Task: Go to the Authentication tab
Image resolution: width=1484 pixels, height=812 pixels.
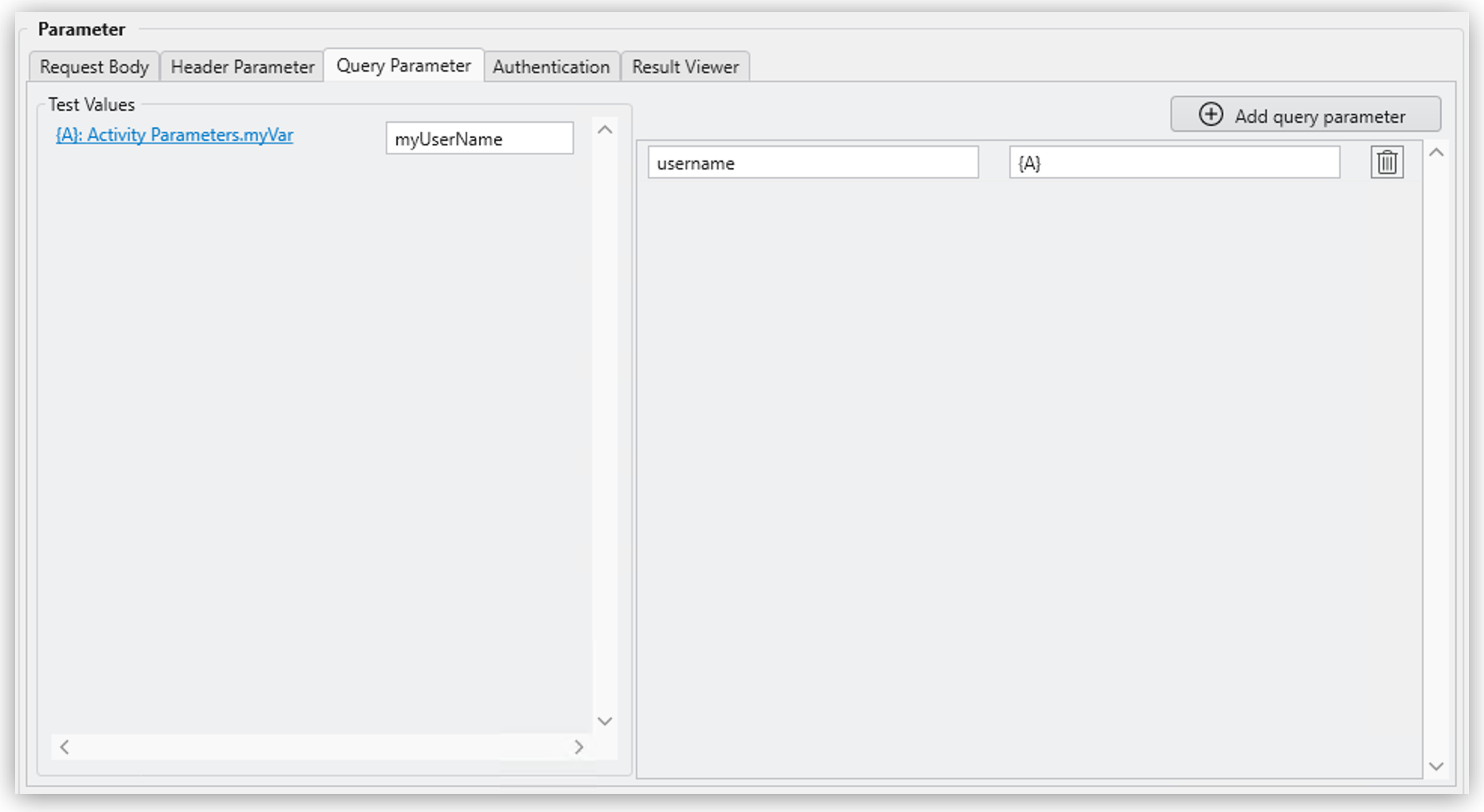Action: [x=551, y=67]
